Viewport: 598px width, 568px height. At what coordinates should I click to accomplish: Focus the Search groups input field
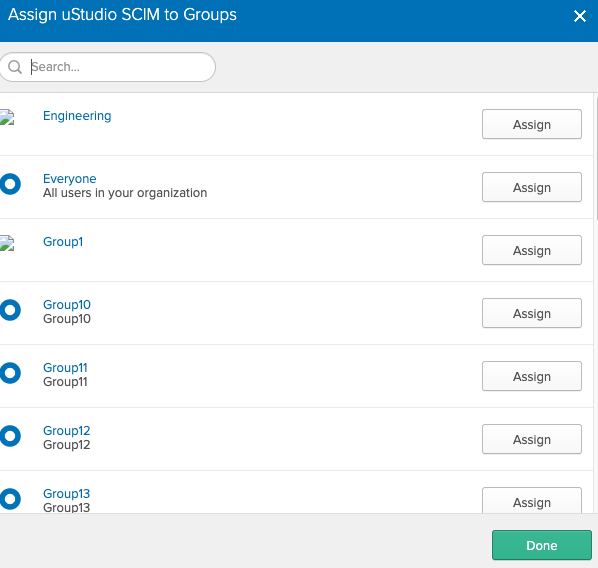[x=108, y=67]
